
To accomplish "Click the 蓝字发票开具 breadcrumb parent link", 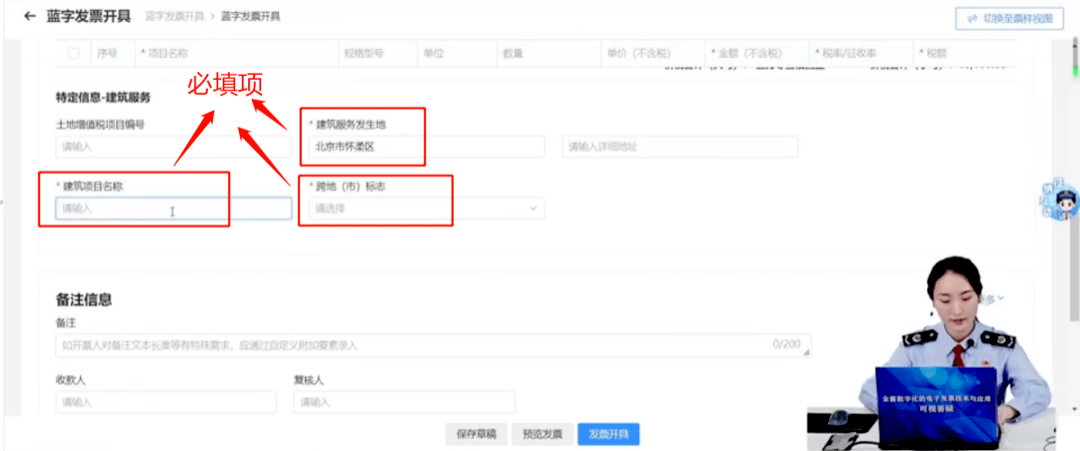I will pyautogui.click(x=175, y=17).
